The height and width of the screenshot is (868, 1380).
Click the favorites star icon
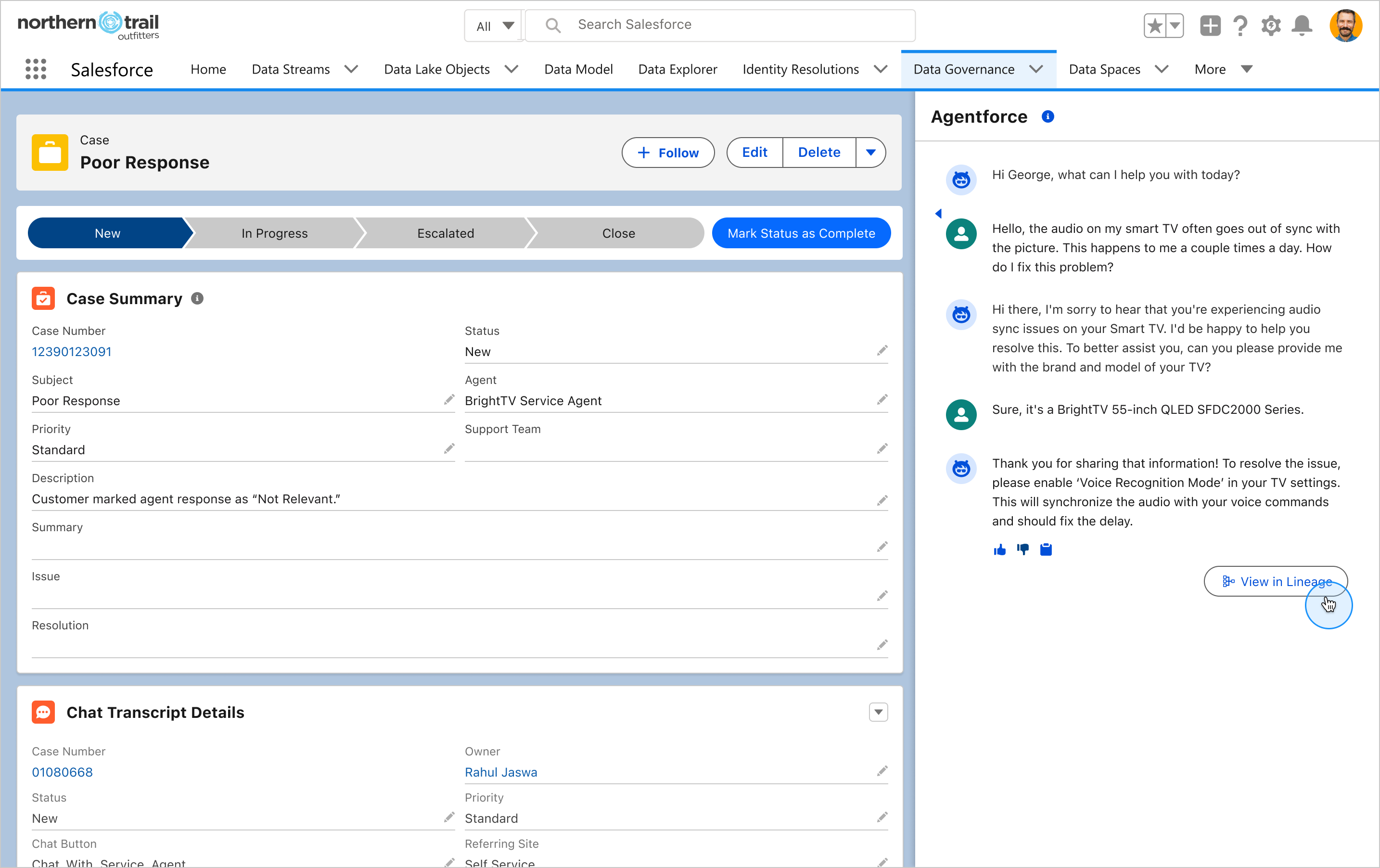[x=1155, y=26]
